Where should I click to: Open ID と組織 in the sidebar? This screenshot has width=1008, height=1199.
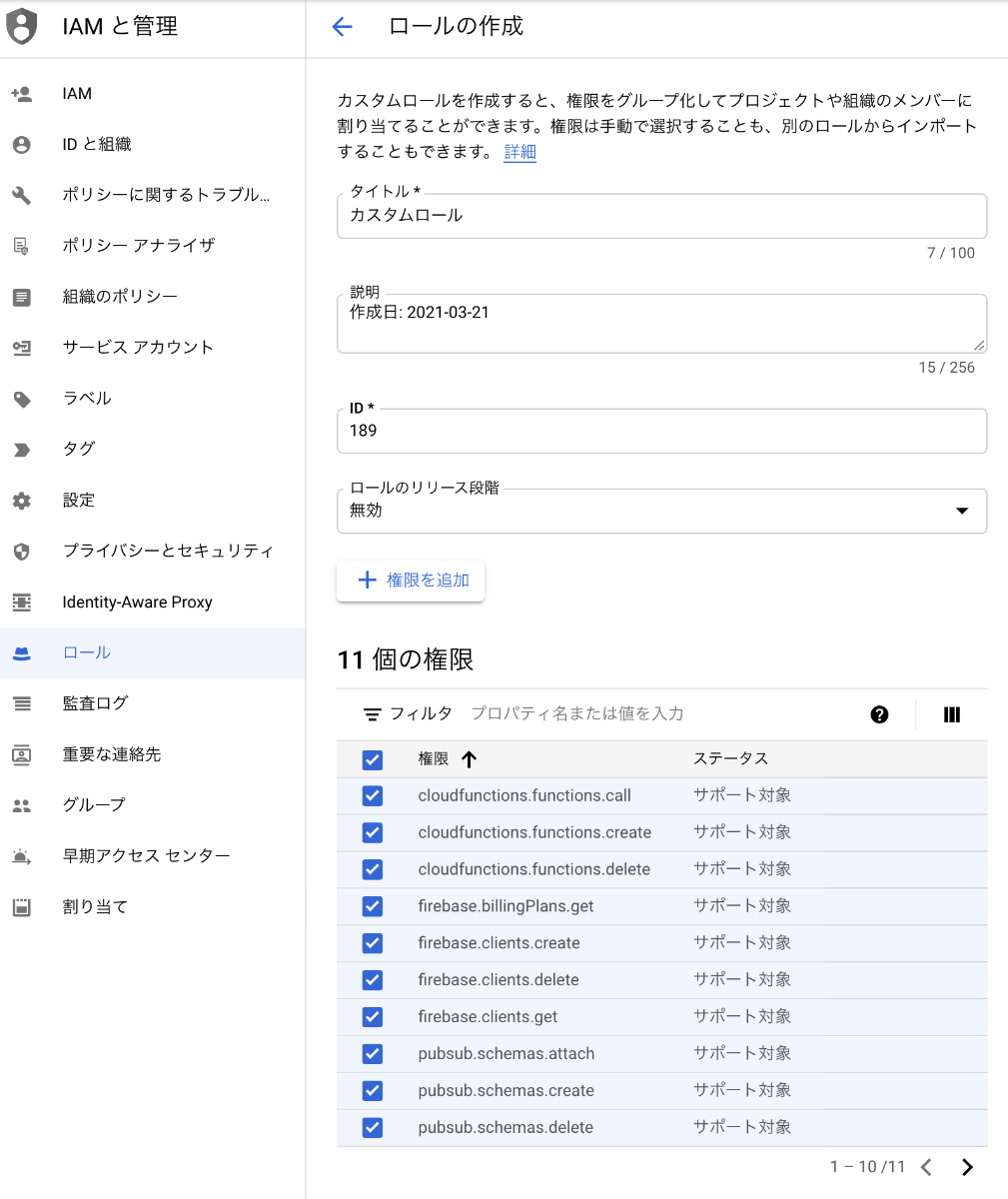coord(153,145)
